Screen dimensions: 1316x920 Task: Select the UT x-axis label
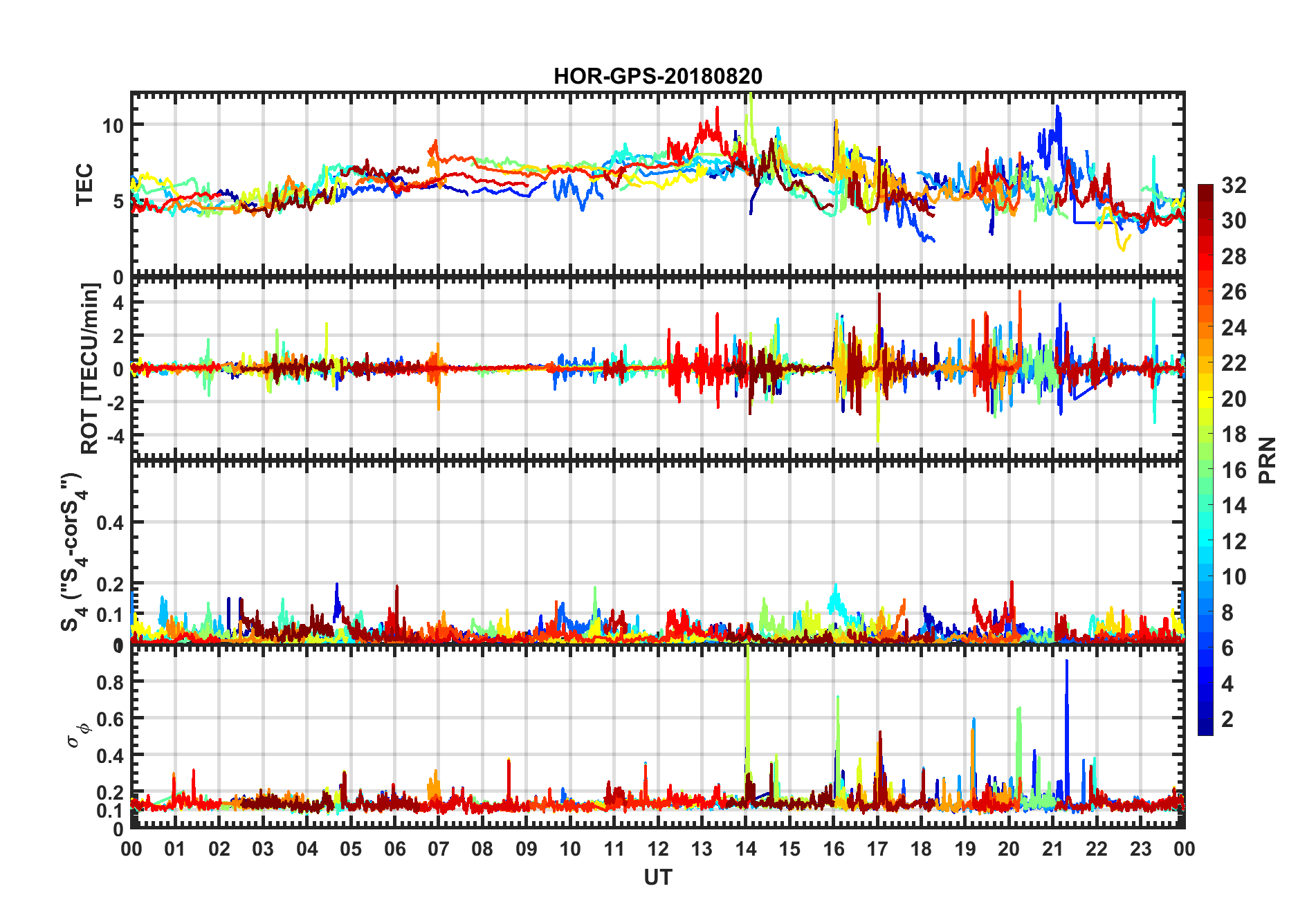tap(658, 877)
